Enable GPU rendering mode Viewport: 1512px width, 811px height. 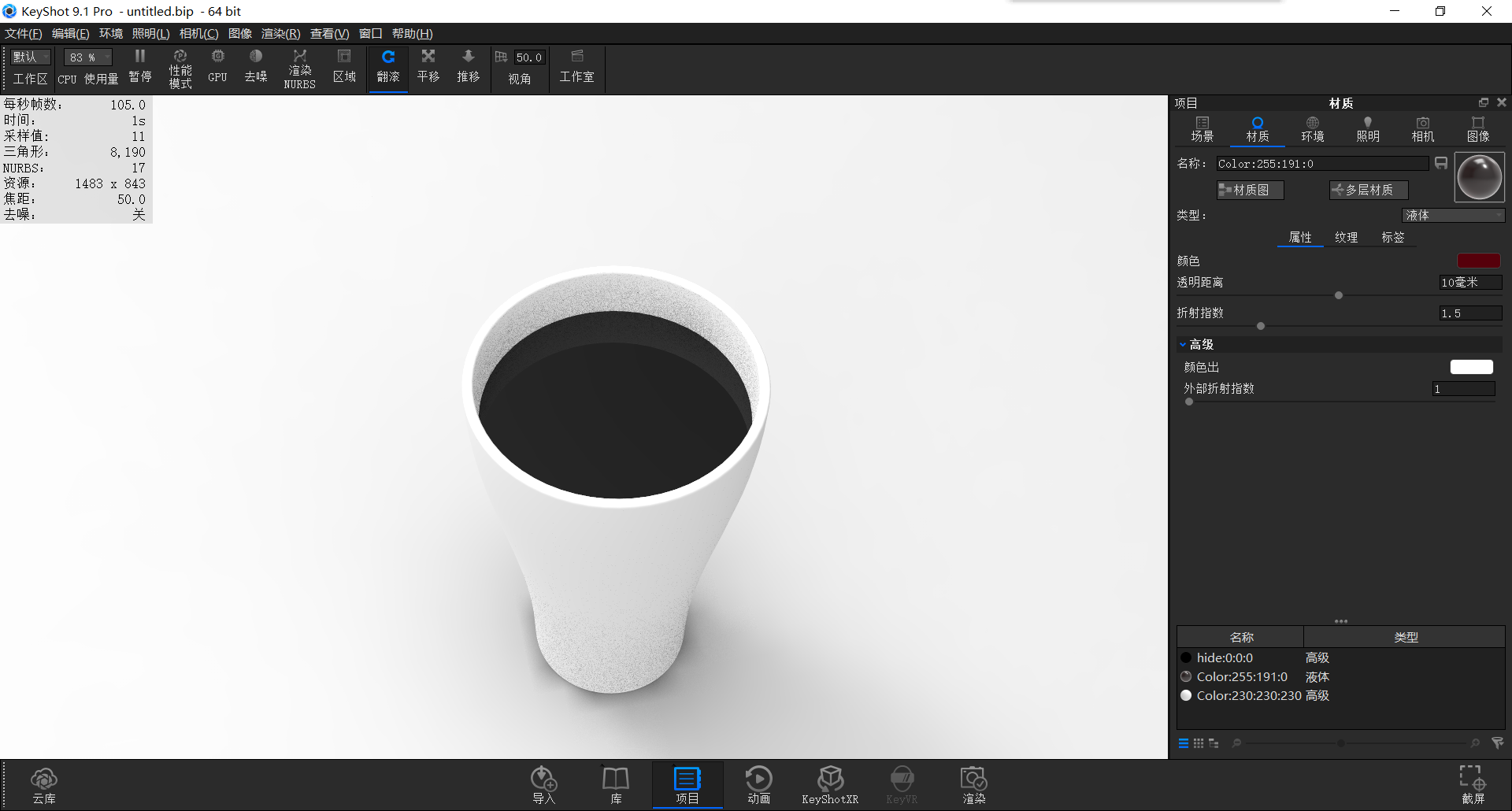(x=217, y=67)
